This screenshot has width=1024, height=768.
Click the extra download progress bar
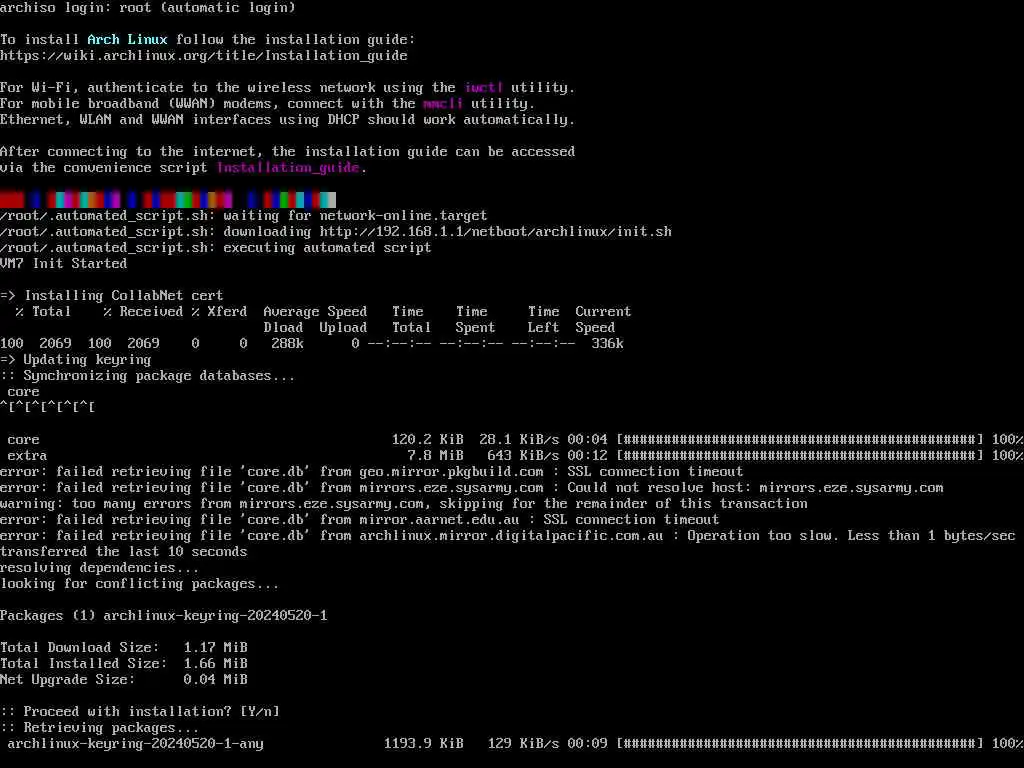800,455
